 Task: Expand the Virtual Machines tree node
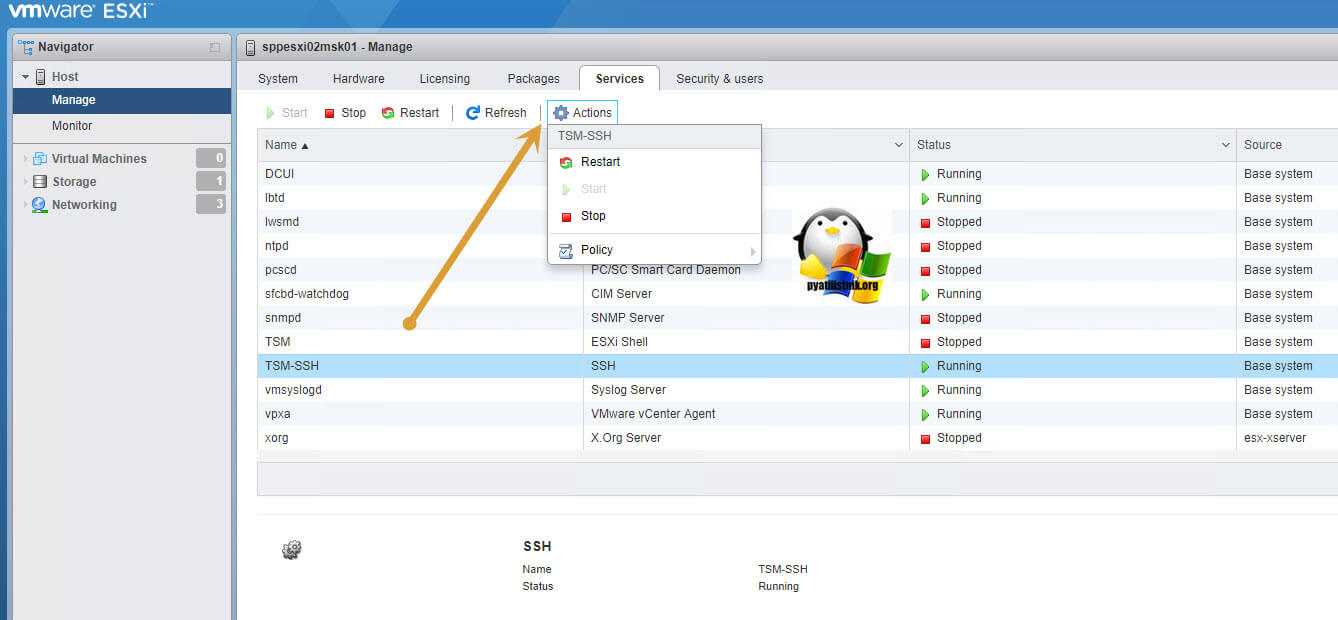click(25, 159)
